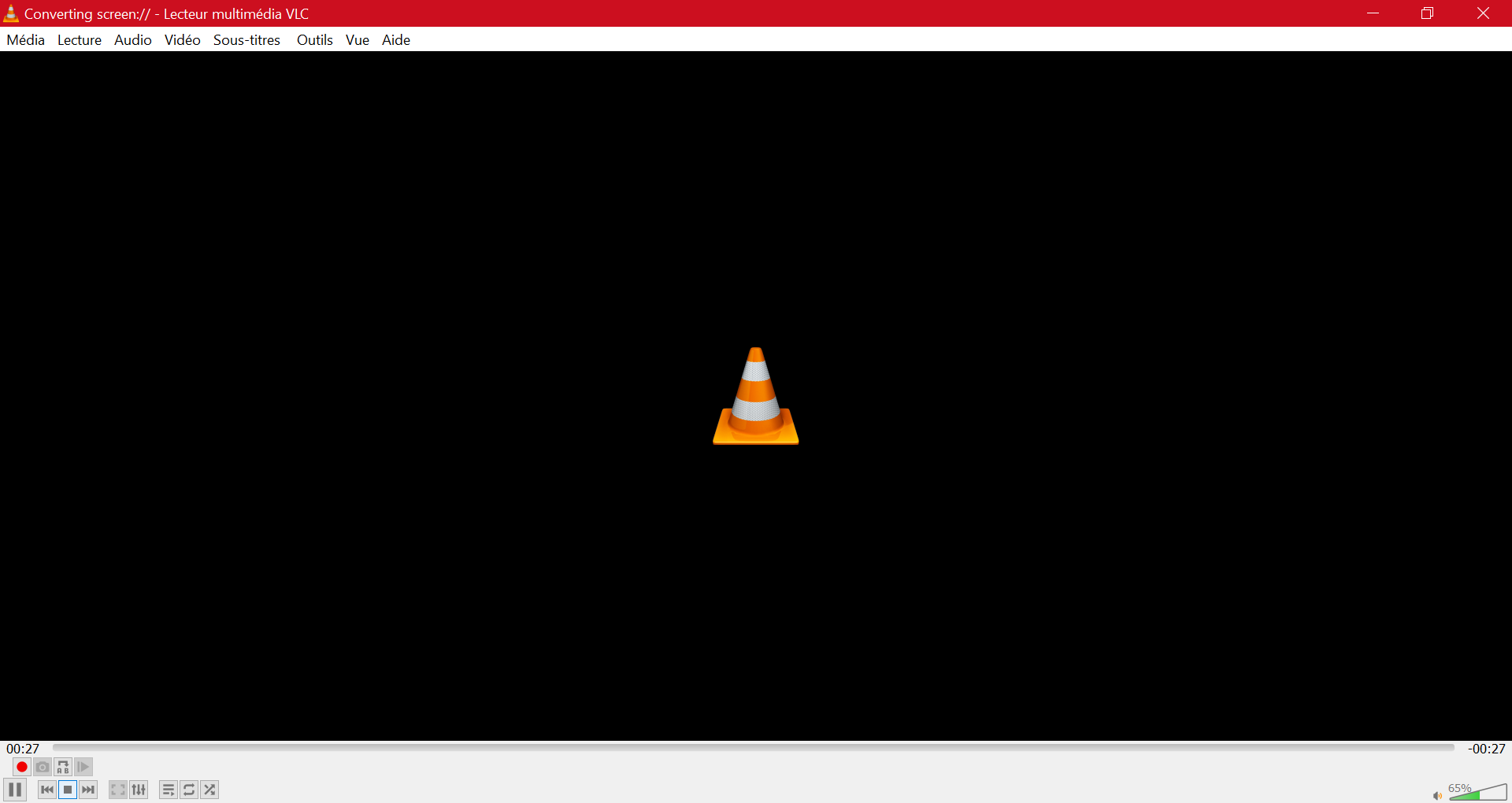Restore down the VLC window
The width and height of the screenshot is (1512, 803).
(1428, 13)
